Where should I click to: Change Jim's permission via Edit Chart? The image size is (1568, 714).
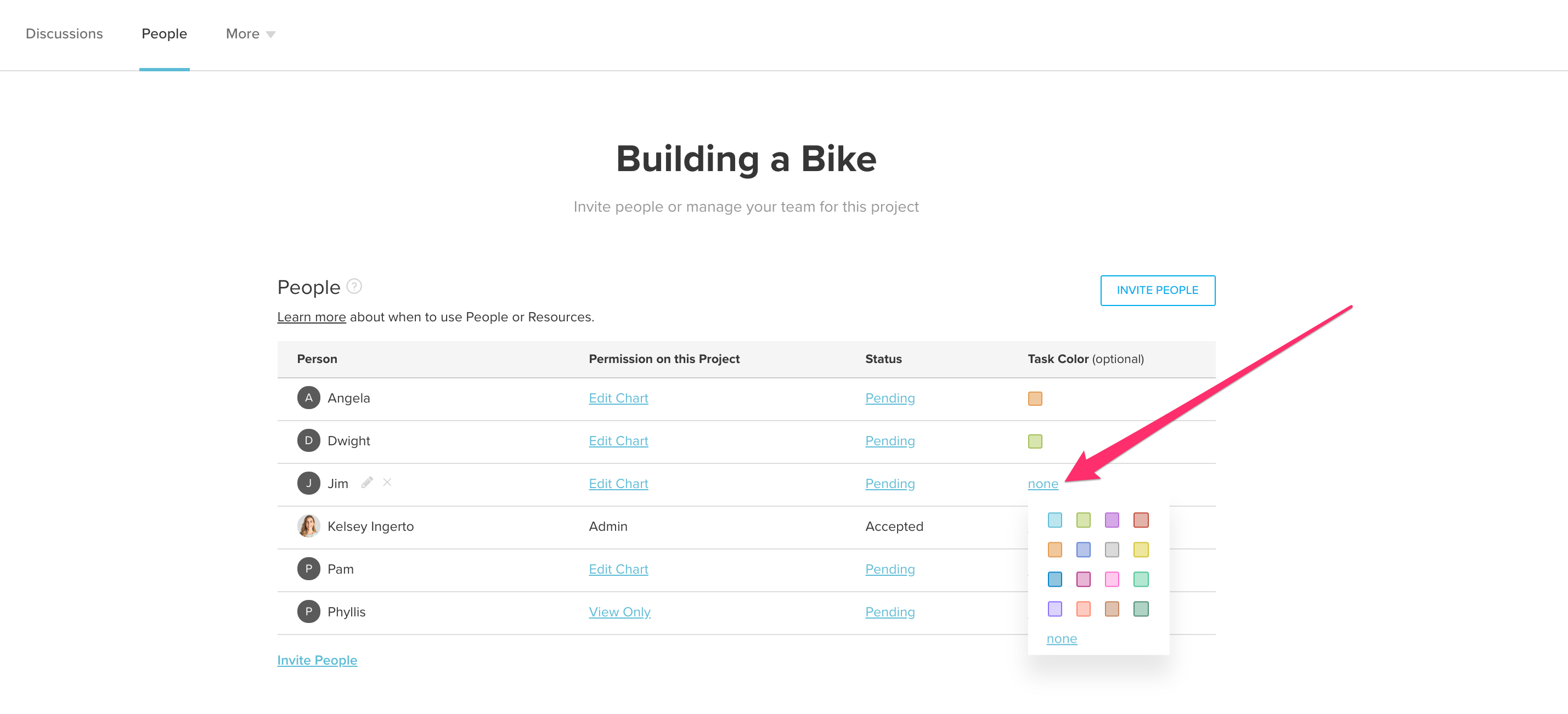618,483
